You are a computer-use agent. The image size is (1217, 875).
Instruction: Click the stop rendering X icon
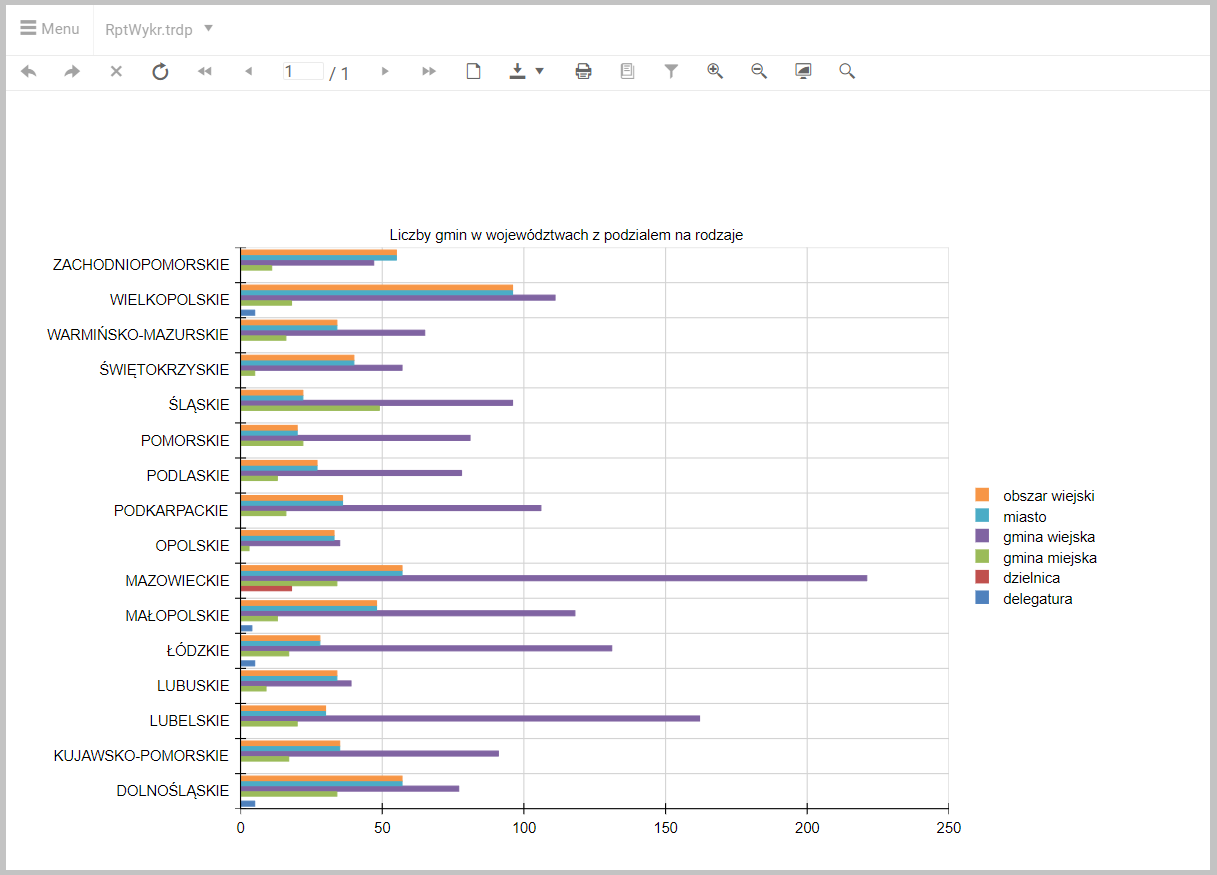[x=116, y=71]
